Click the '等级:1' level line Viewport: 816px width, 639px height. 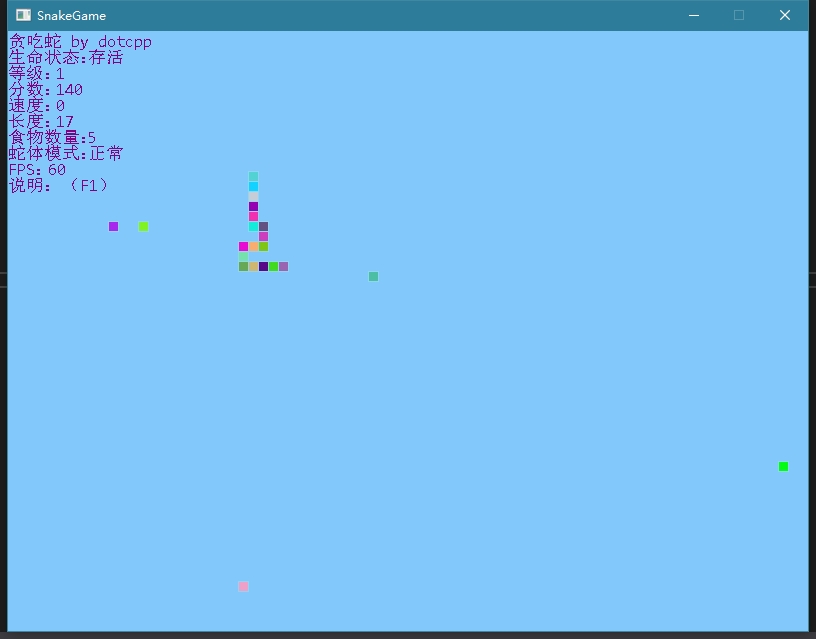(36, 73)
